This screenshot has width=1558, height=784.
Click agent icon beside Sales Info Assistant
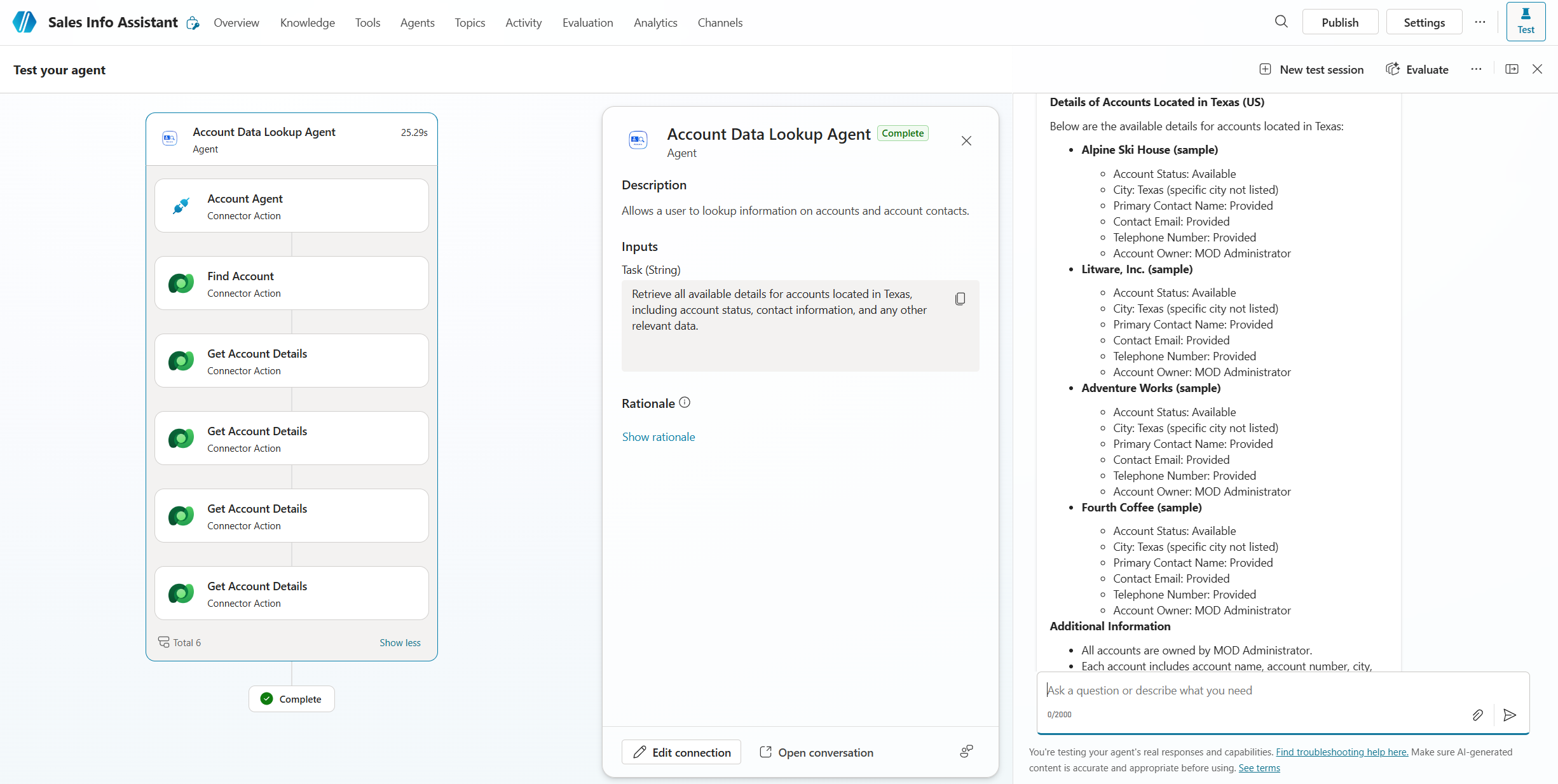[x=193, y=24]
